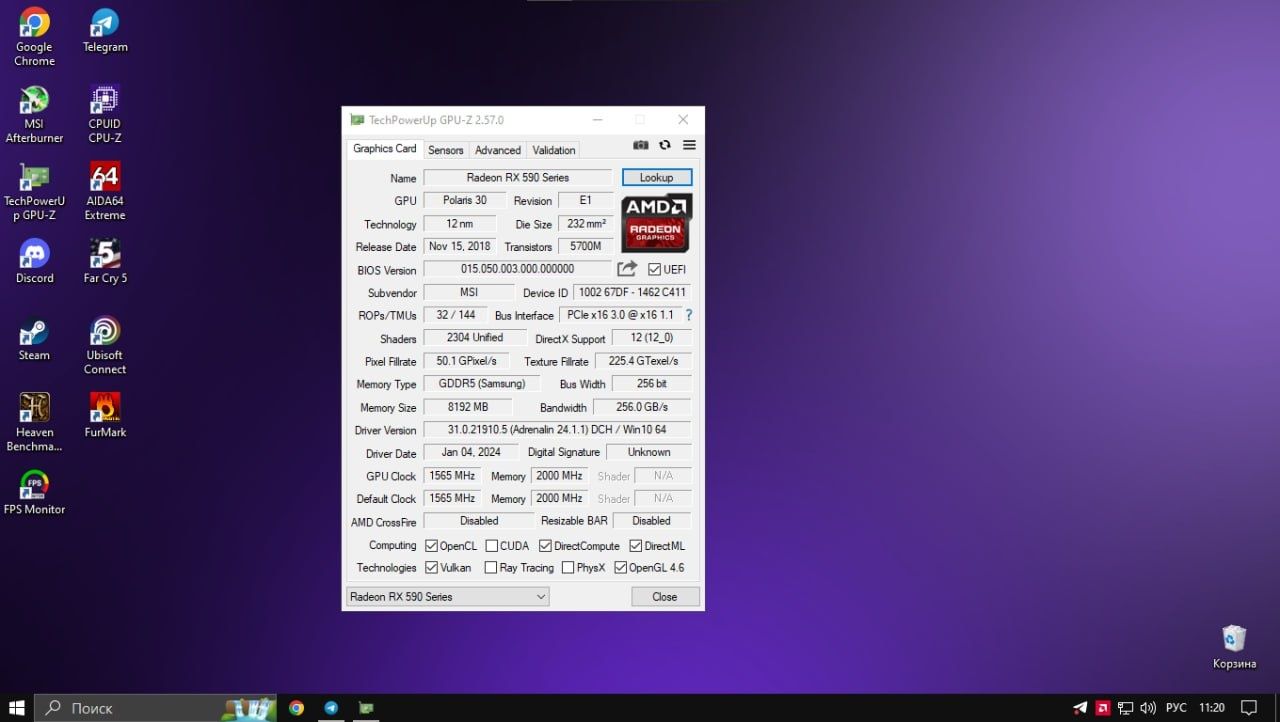Click the Polaris 30 GPU field

(x=467, y=200)
